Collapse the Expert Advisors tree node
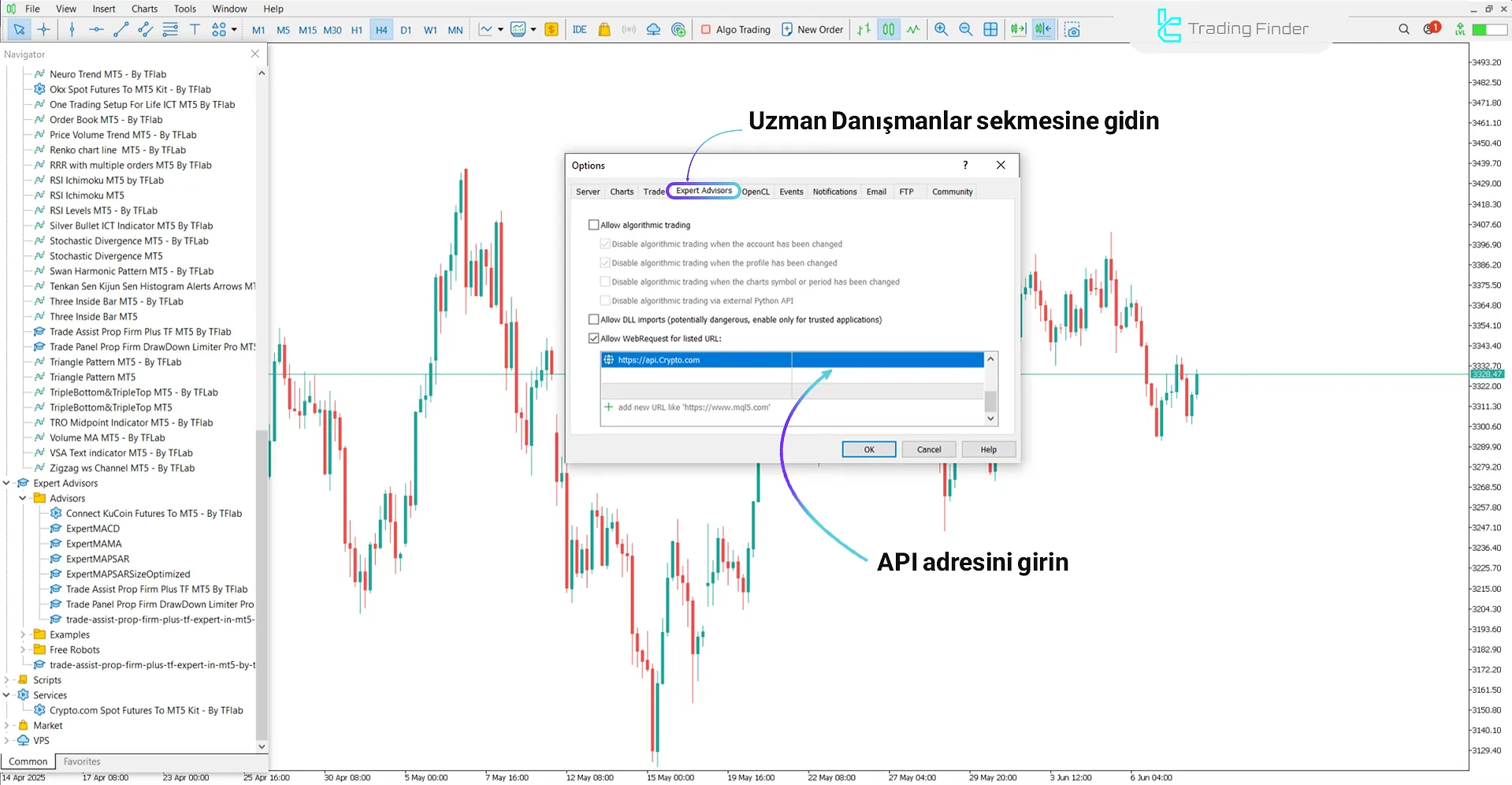 [6, 483]
